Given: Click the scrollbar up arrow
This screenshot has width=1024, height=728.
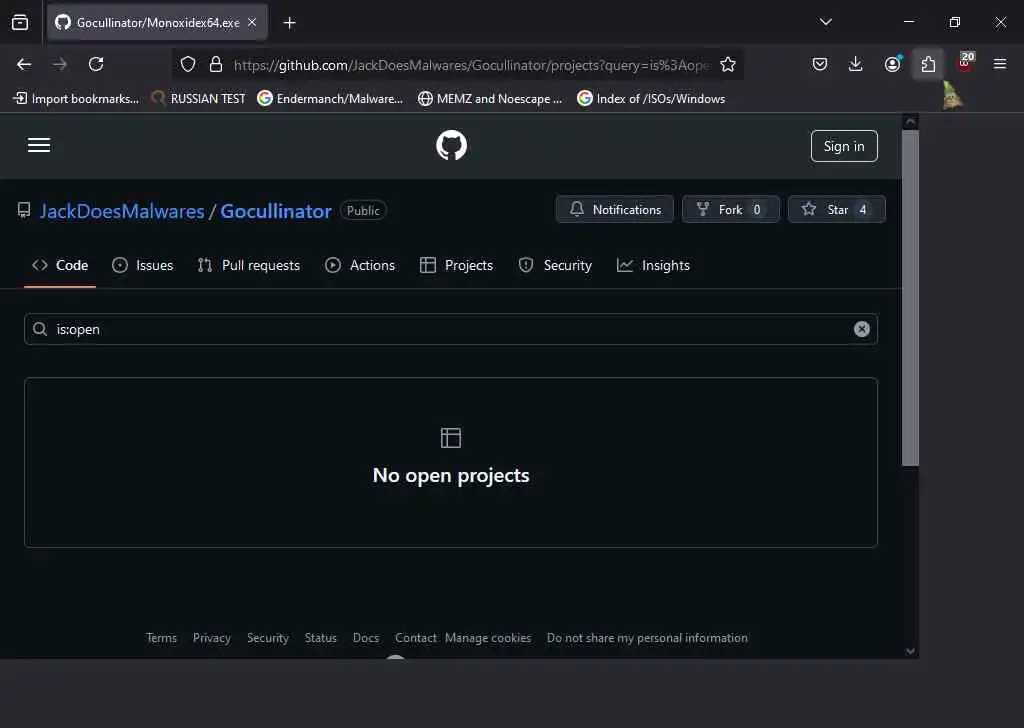Looking at the screenshot, I should [x=910, y=121].
